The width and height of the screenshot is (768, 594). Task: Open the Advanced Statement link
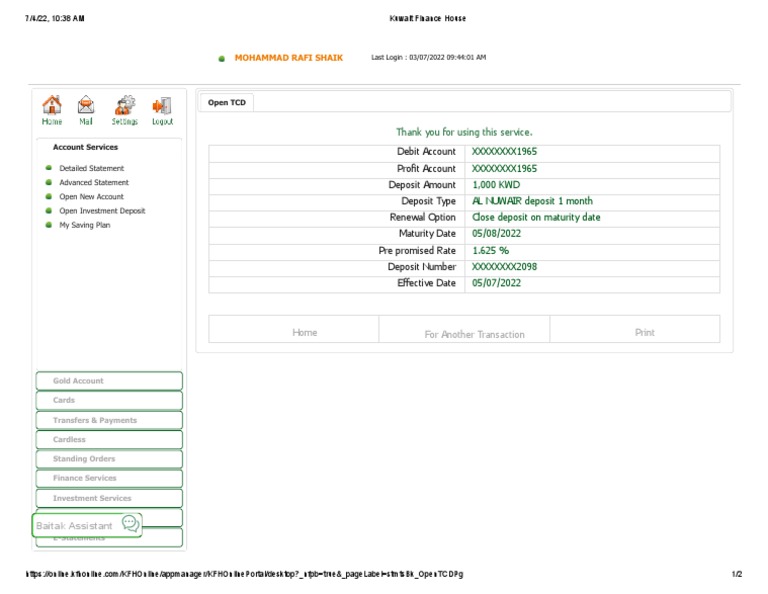pyautogui.click(x=94, y=182)
